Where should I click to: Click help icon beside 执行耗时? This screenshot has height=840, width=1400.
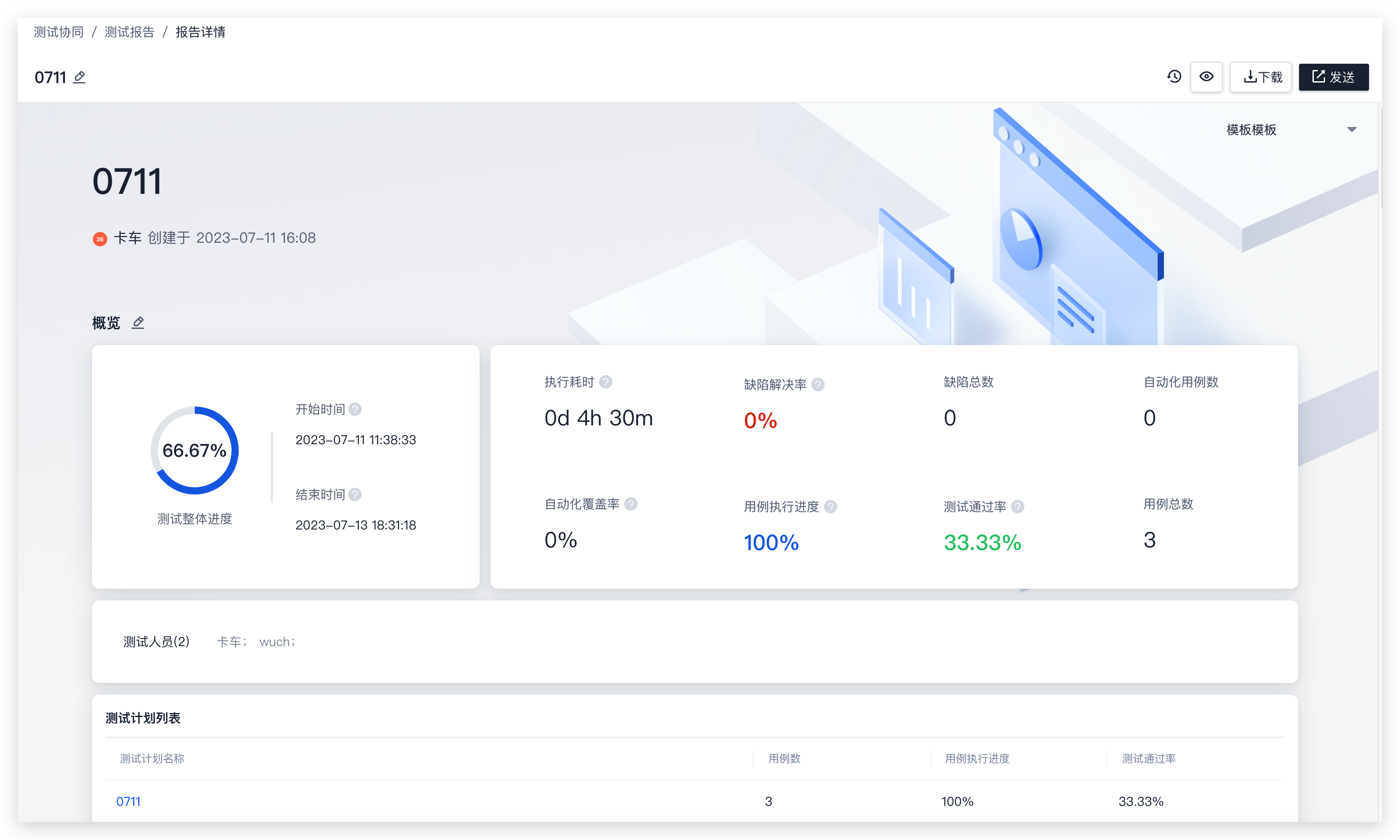tap(605, 382)
